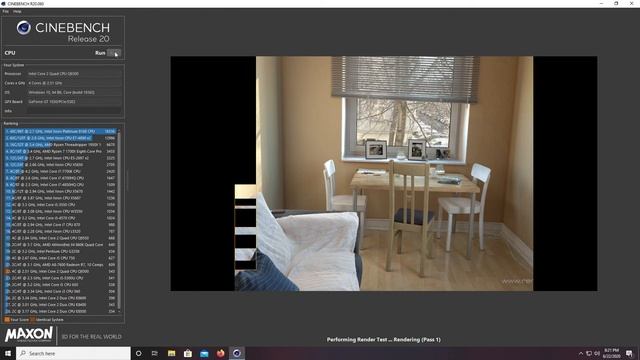The image size is (640, 360).
Task: Click the taskbar Search here box
Action: coord(73,353)
